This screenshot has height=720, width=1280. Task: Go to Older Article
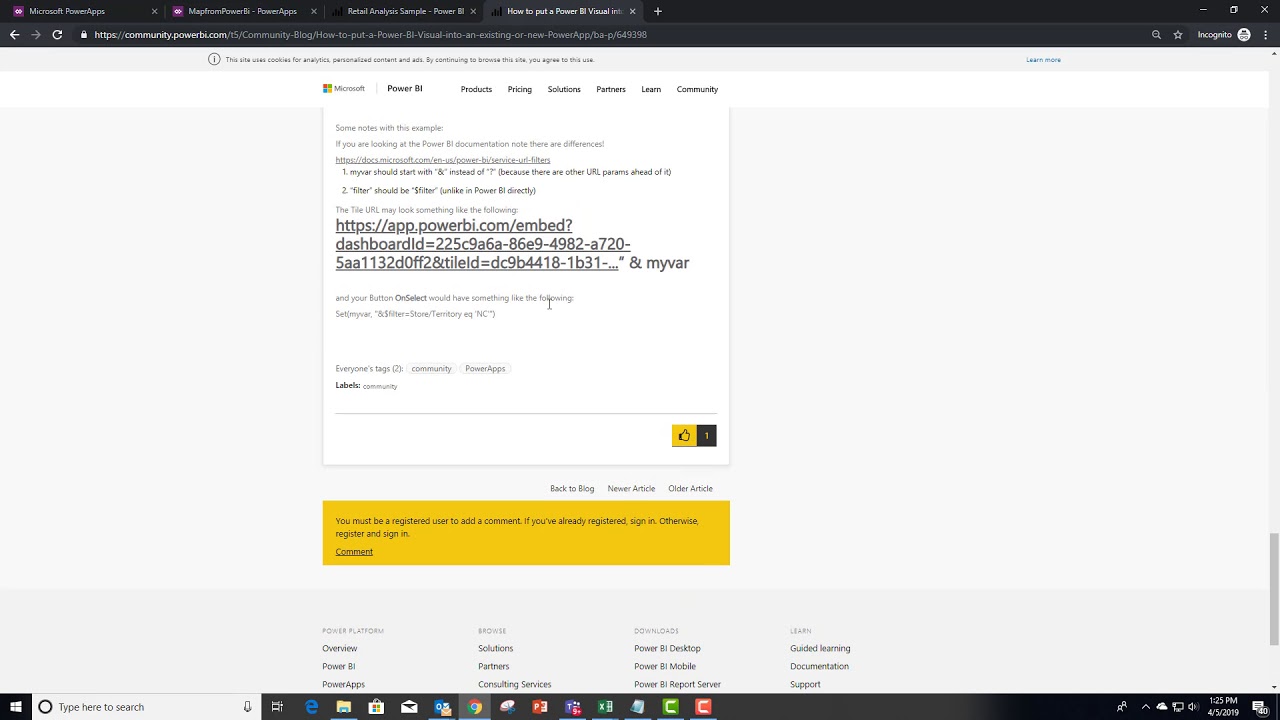[x=690, y=488]
